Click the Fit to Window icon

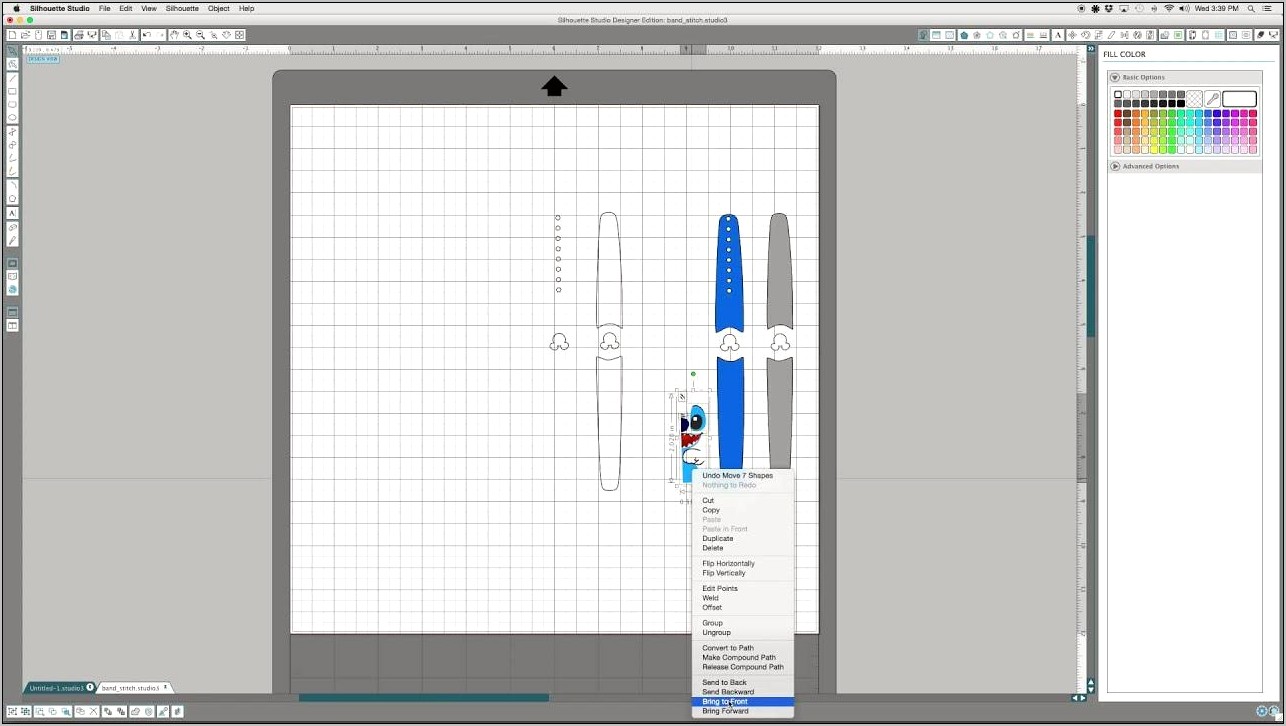[239, 35]
